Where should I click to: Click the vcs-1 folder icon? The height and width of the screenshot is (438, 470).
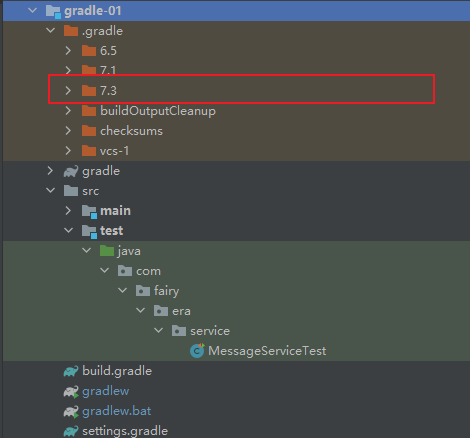click(89, 151)
